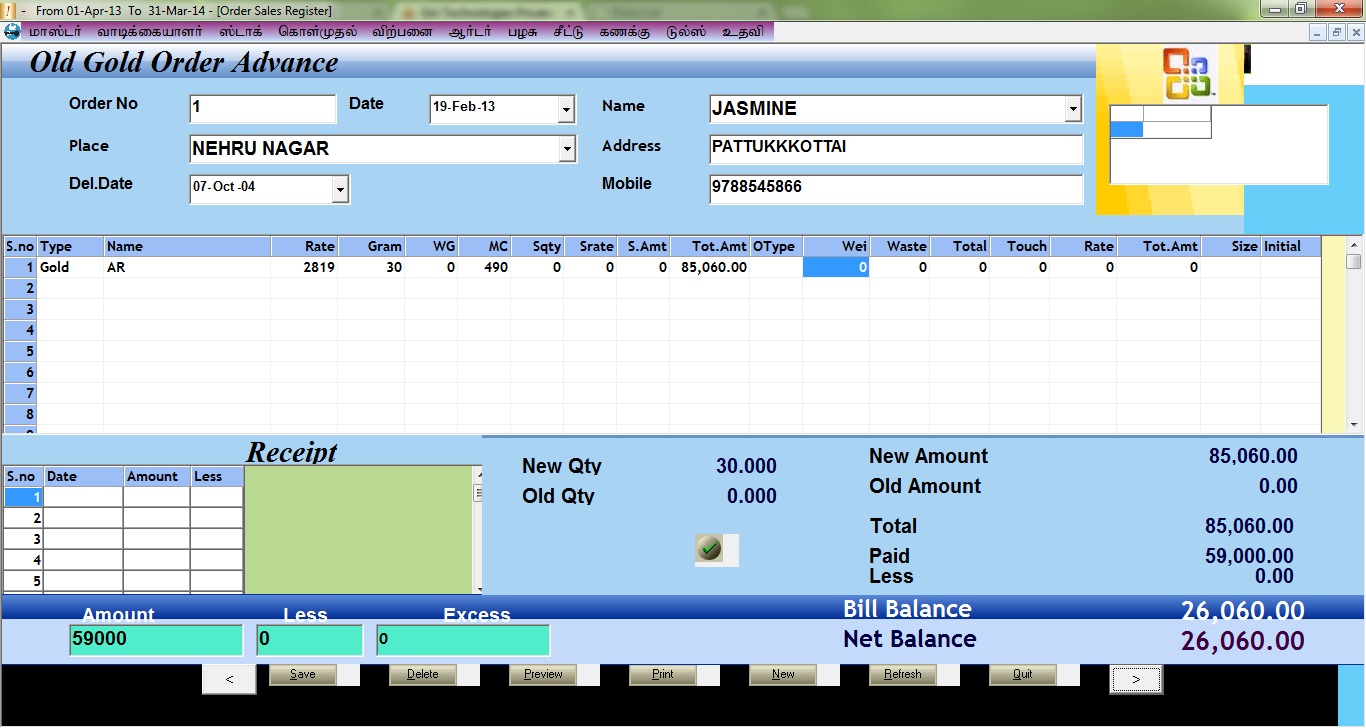Select the Wei cell in row 1
This screenshot has width=1366, height=728.
pos(836,268)
